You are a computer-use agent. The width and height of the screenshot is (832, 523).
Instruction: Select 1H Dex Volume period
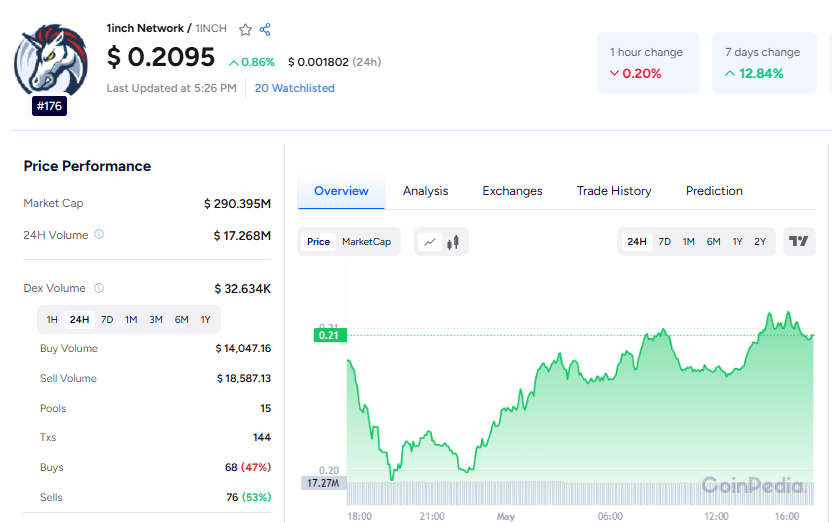coord(52,320)
